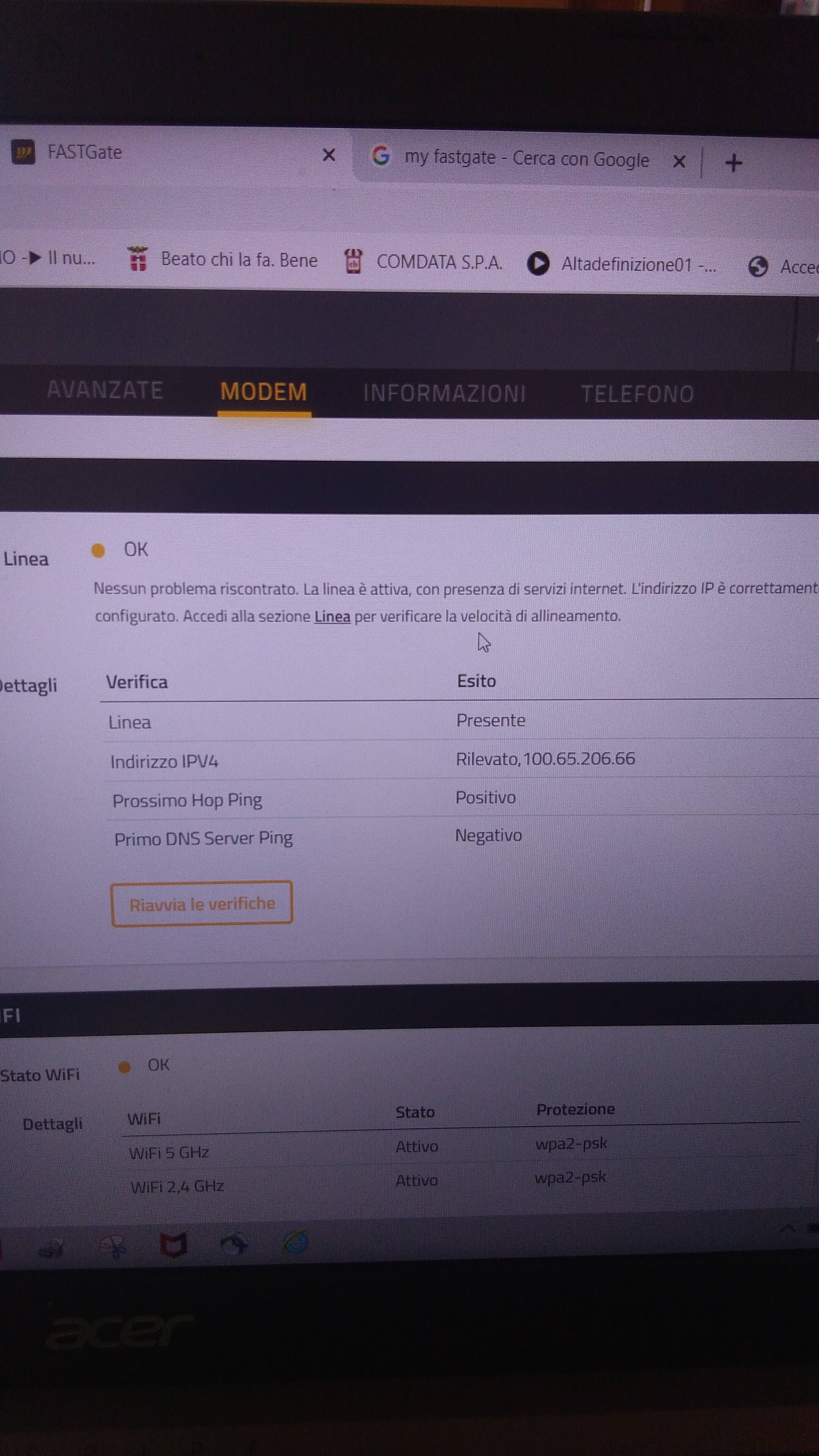819x1456 pixels.
Task: Click the FASTGate tab favicon
Action: point(24,152)
